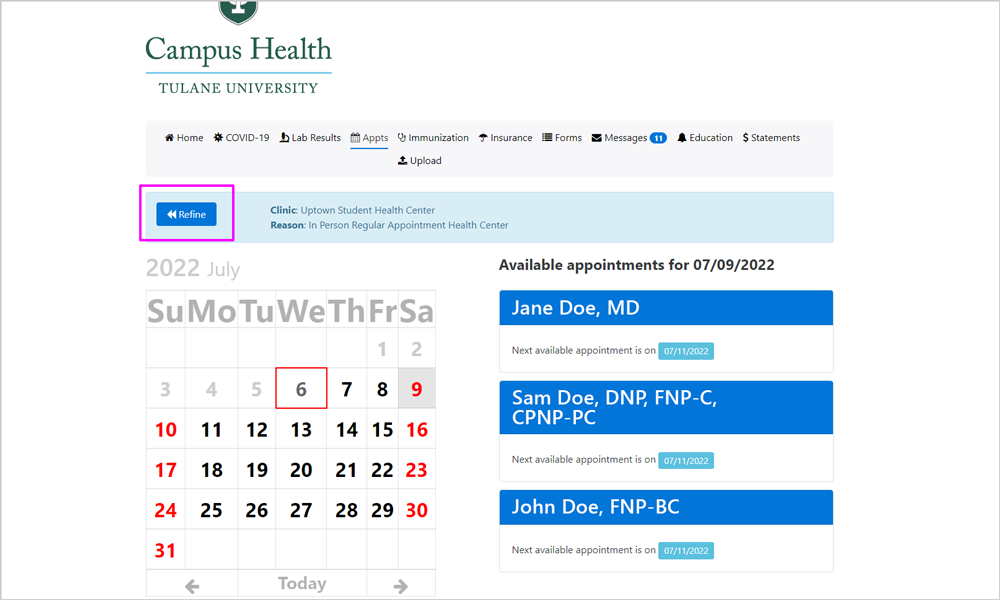
Task: Select July 30 on the calendar
Action: point(416,509)
